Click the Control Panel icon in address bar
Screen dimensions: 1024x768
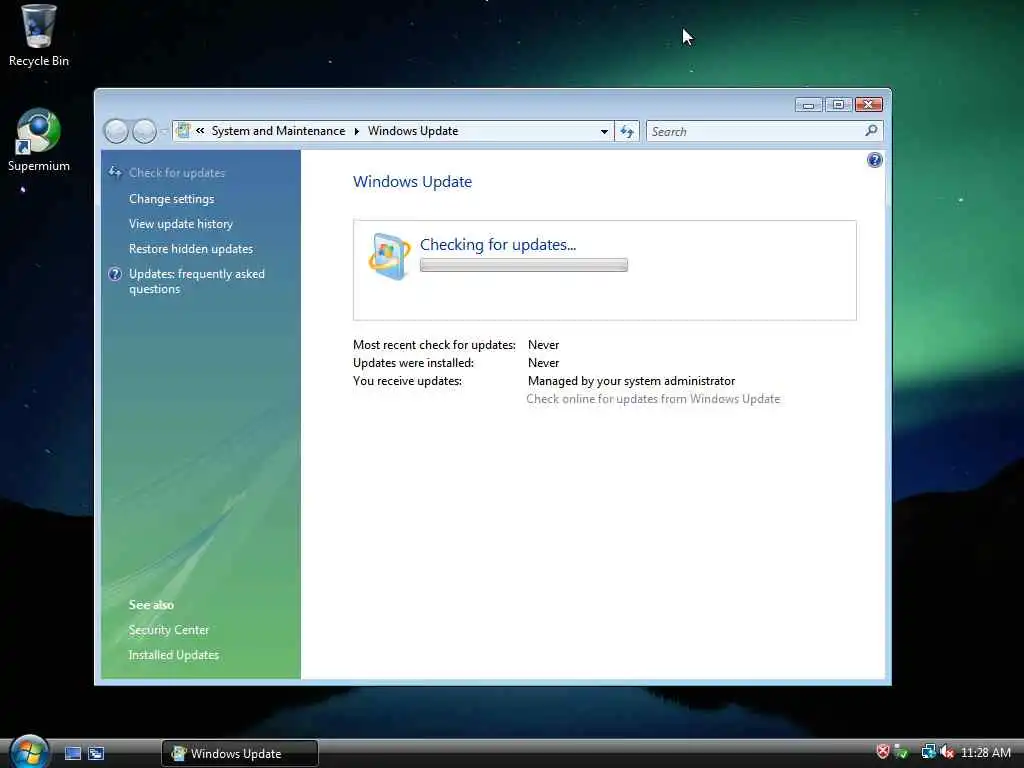(184, 131)
